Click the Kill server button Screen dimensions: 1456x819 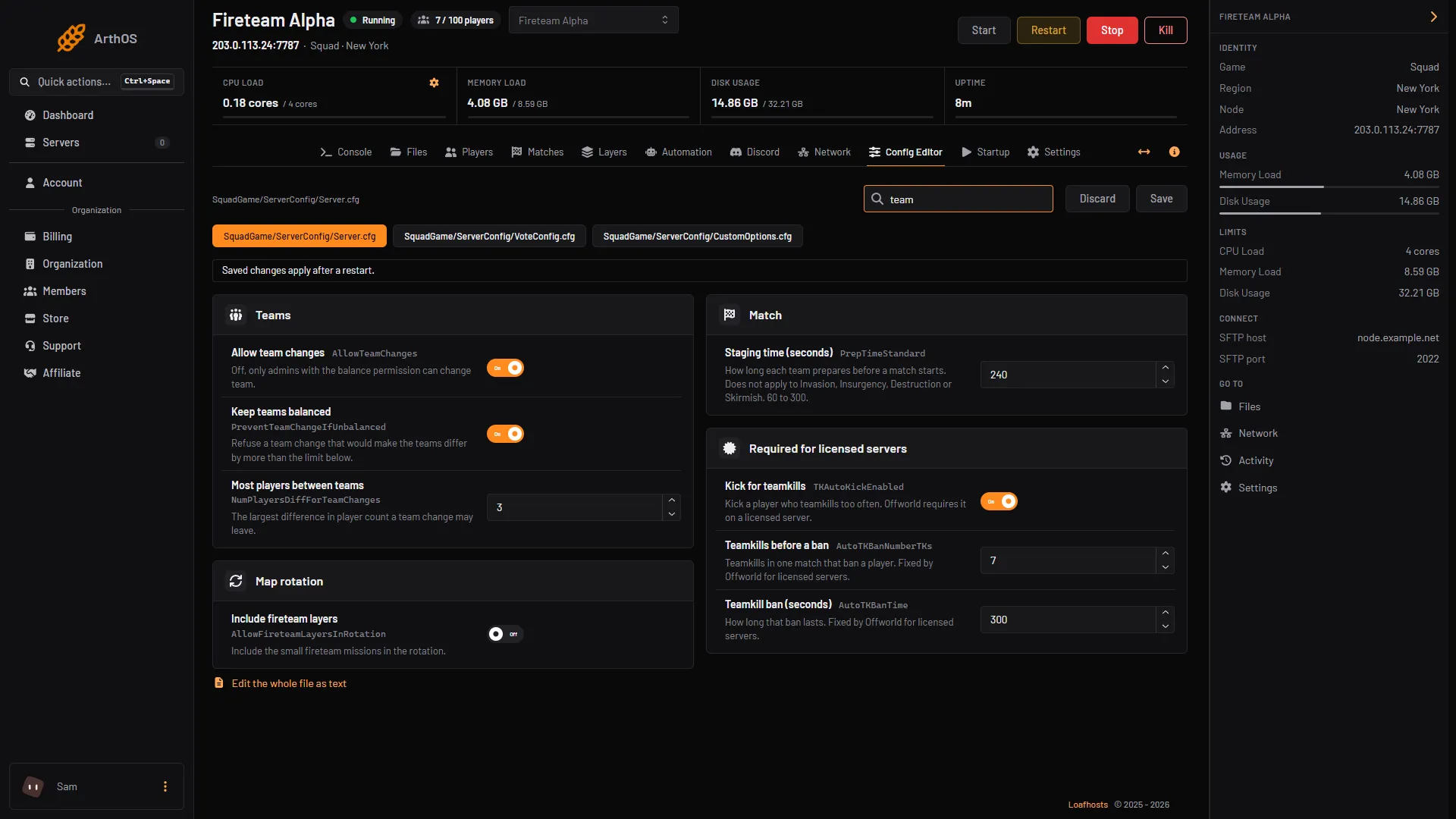1166,30
